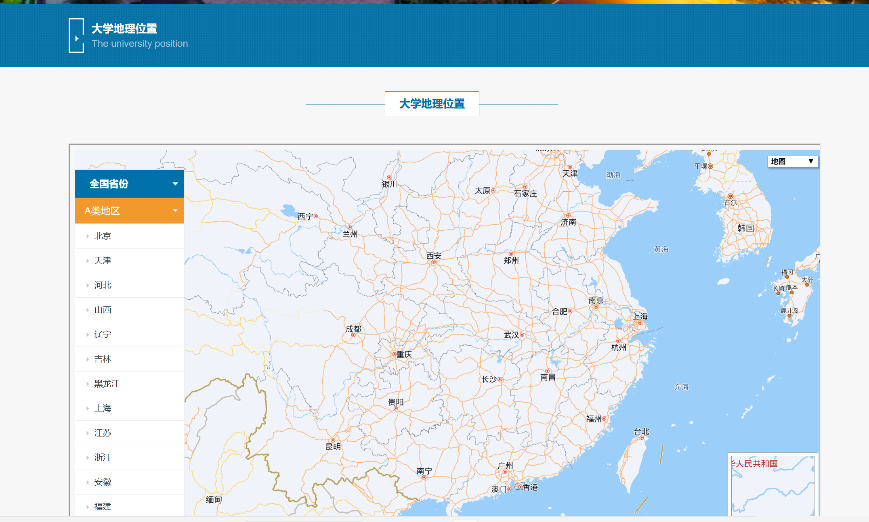Choose 安徽 in the sidebar list
Image resolution: width=869 pixels, height=522 pixels.
103,482
